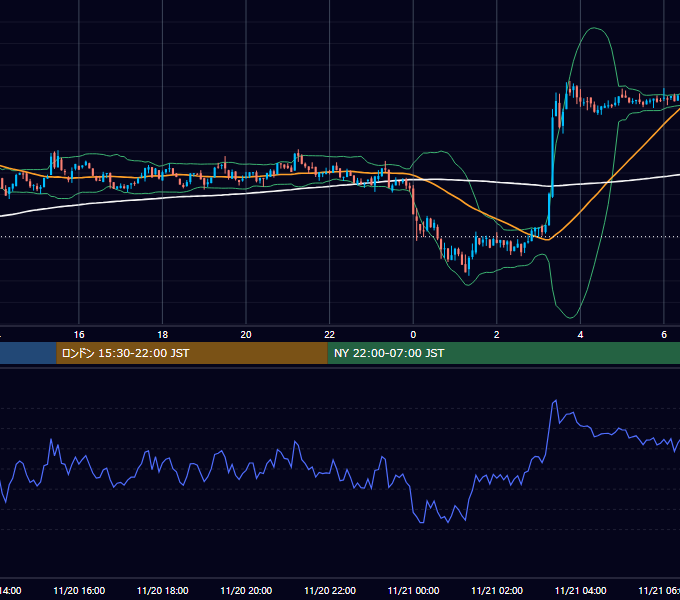Screen dimensions: 680x600
Task: Click the 11/20 20:00 date label
Action: [246, 590]
